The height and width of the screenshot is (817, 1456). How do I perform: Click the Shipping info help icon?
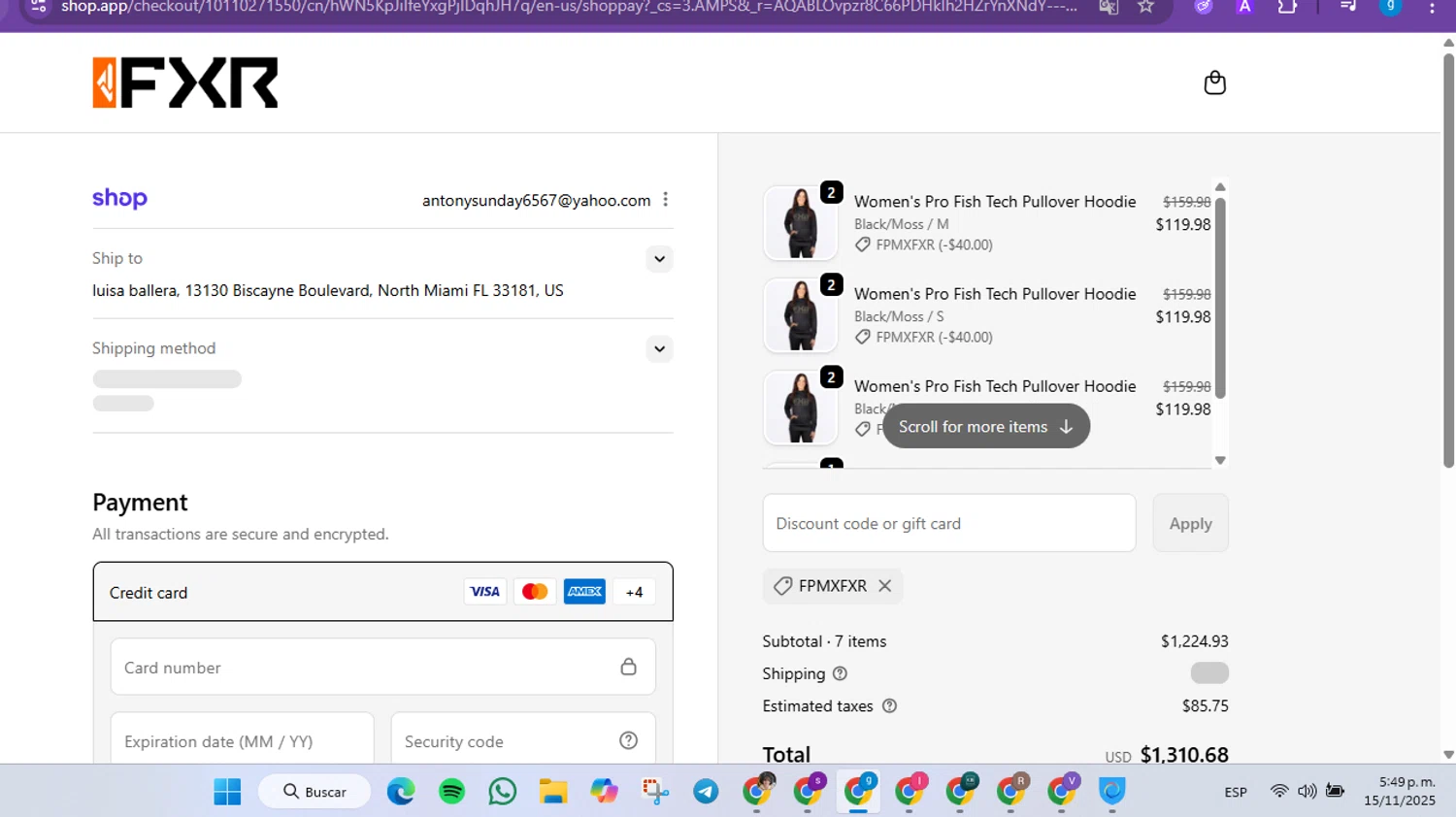click(x=840, y=673)
